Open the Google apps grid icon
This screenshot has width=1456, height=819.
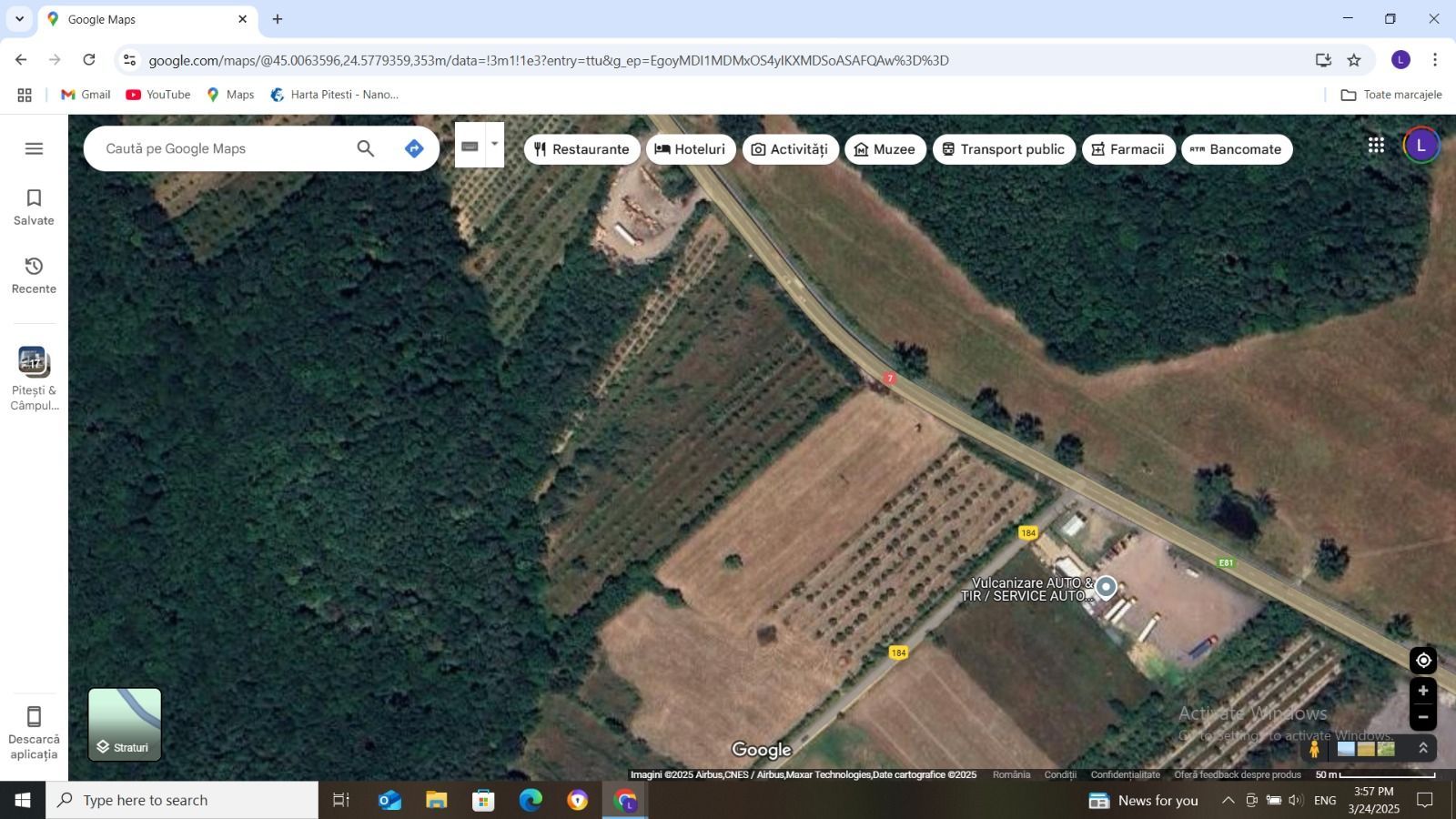pyautogui.click(x=1376, y=145)
